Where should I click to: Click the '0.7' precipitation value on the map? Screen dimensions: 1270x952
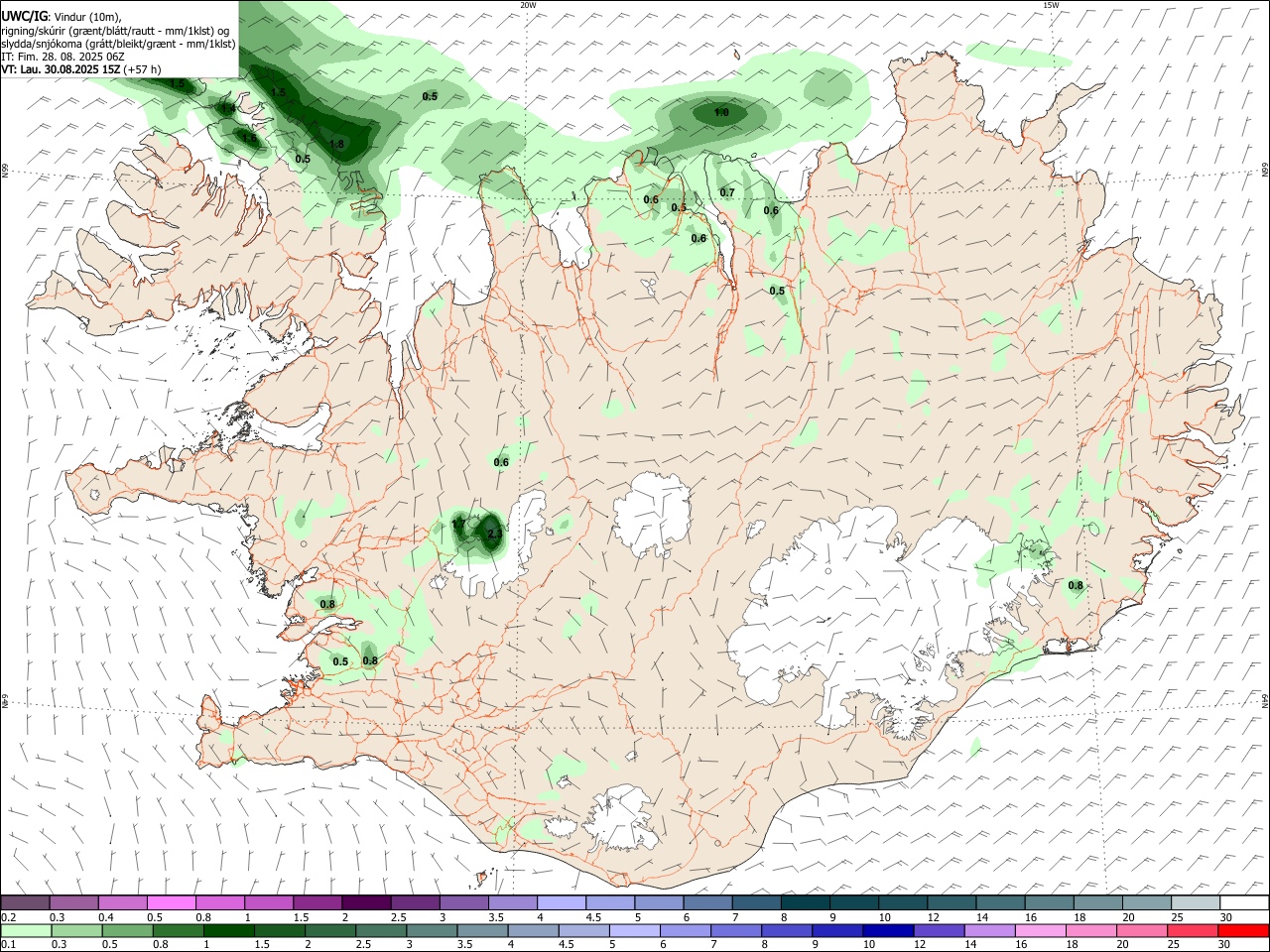727,192
